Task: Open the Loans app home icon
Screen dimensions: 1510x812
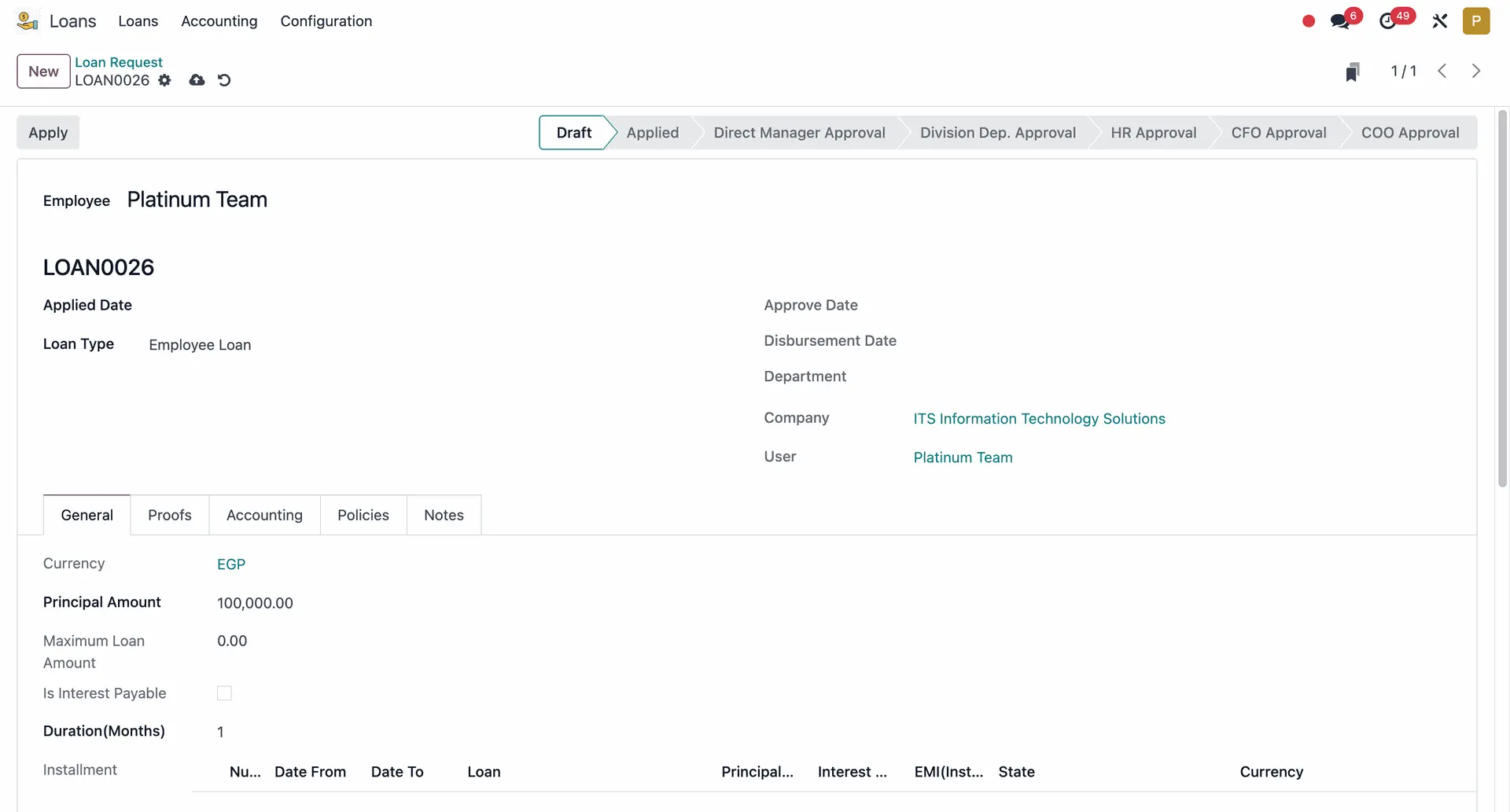Action: click(x=28, y=21)
